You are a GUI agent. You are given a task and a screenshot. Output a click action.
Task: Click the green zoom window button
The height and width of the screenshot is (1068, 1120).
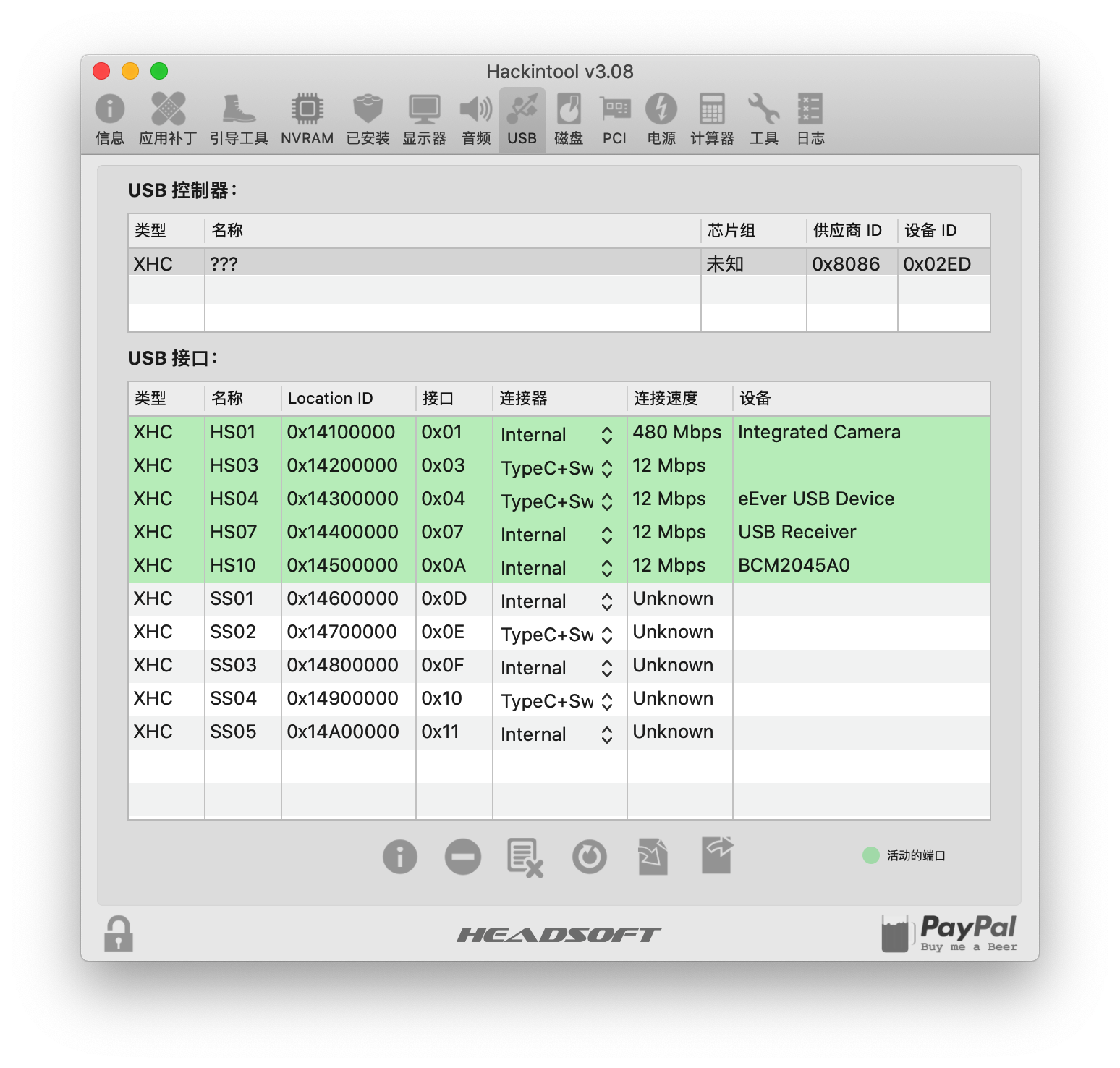tap(159, 71)
